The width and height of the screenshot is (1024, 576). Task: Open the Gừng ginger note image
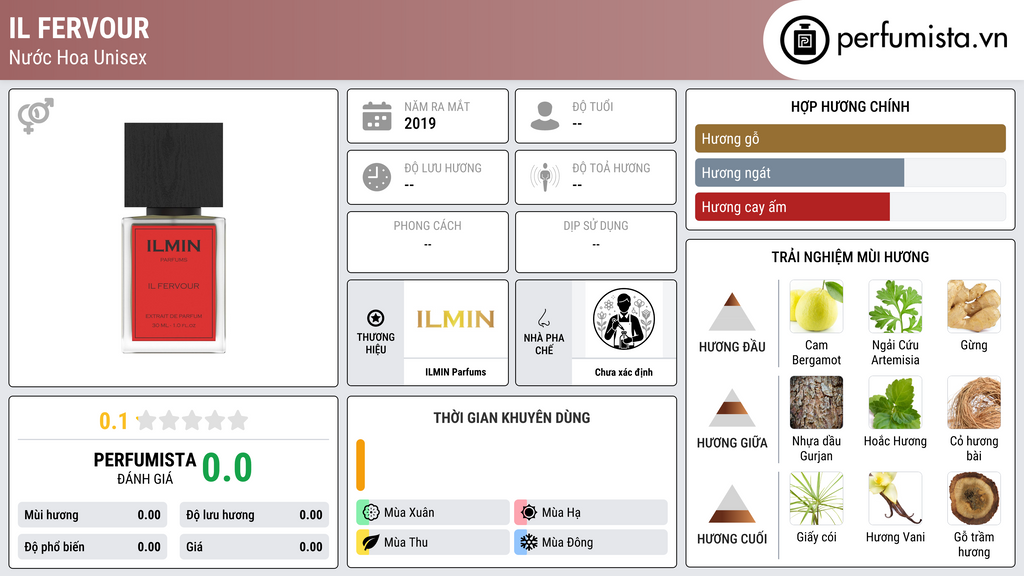click(x=974, y=306)
